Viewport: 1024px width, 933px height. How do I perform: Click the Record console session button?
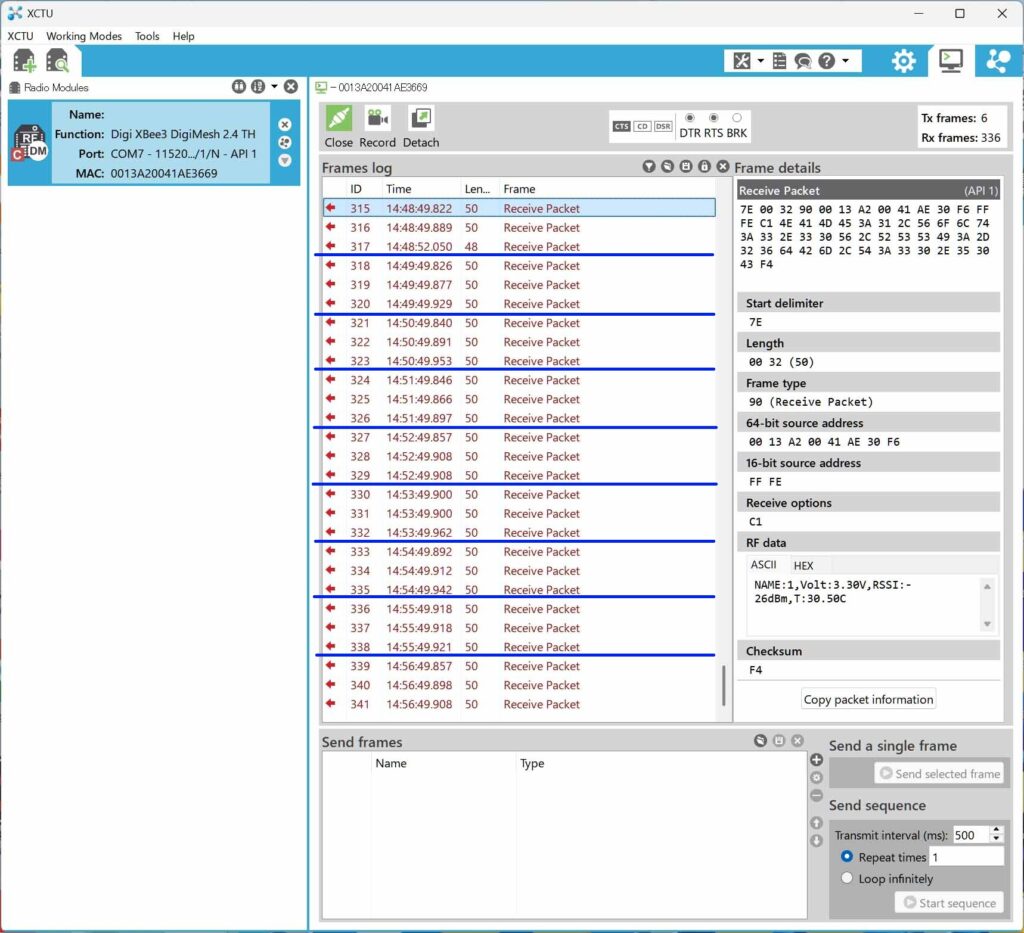click(x=377, y=127)
